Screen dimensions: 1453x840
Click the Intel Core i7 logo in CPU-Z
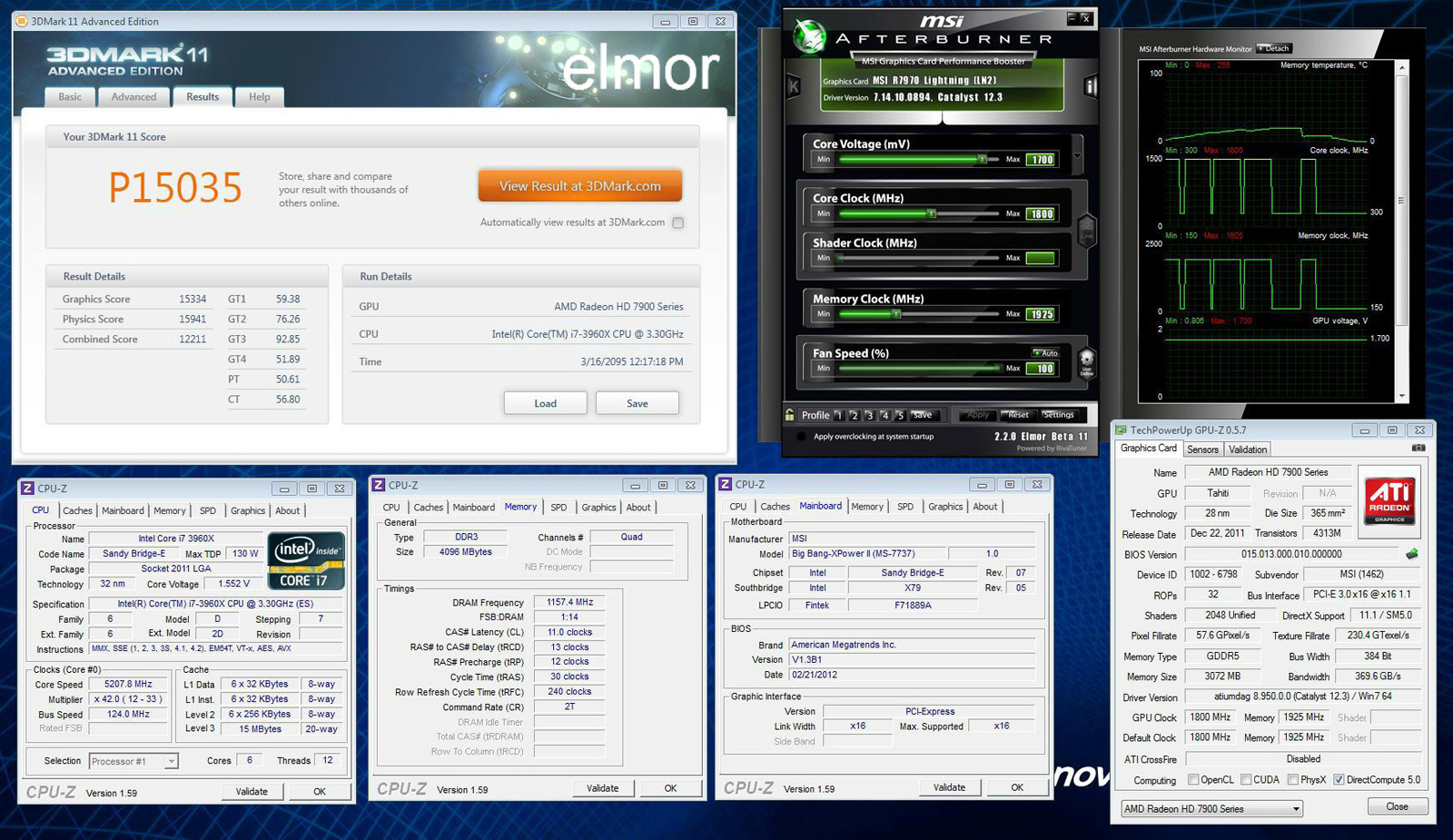pos(306,560)
